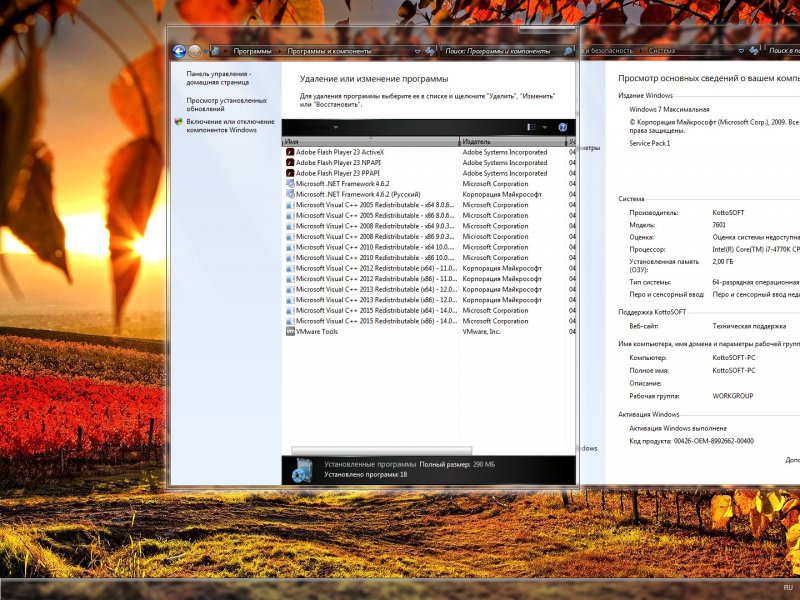Image resolution: width=800 pixels, height=600 pixels.
Task: Refresh the System window behind
Action: pos(754,51)
